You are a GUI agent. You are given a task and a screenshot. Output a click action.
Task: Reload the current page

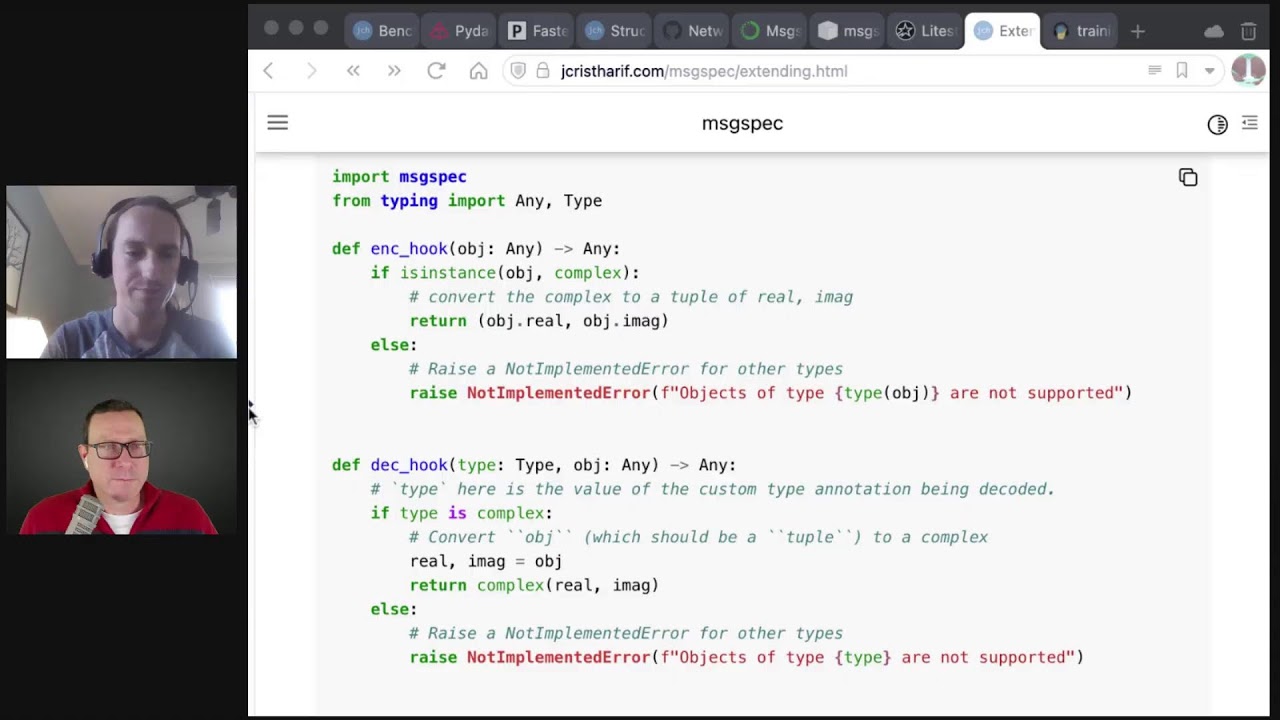click(x=436, y=71)
